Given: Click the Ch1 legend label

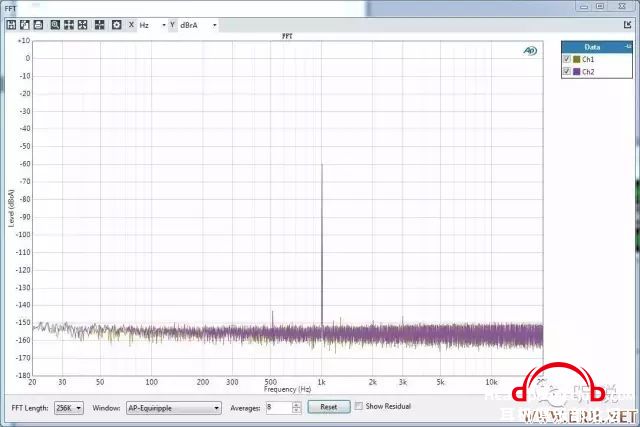Looking at the screenshot, I should [588, 59].
